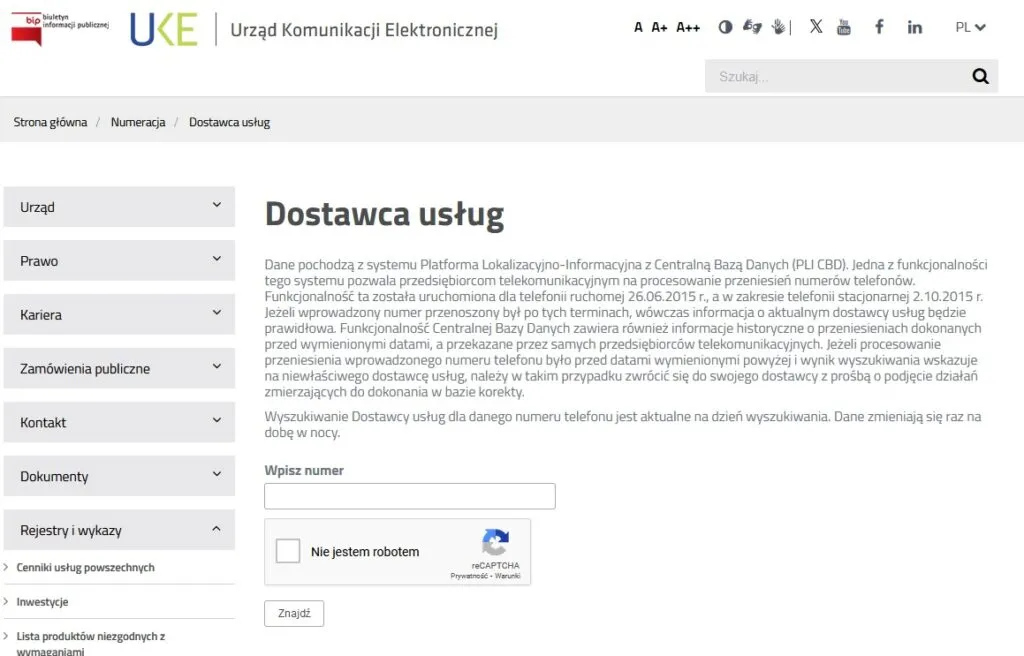Increase font size with A+

point(660,27)
